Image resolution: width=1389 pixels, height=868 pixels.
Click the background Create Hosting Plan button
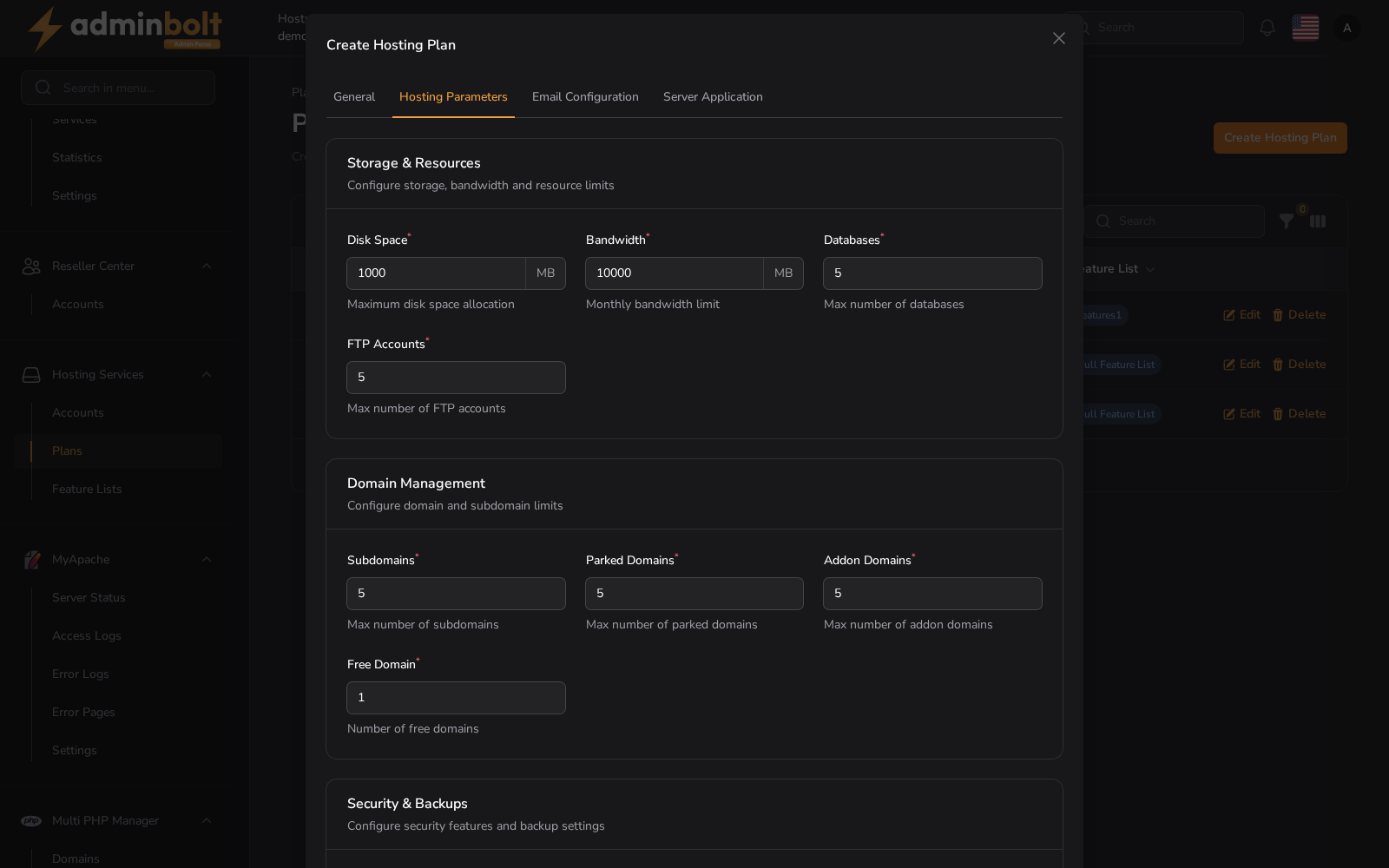[x=1280, y=138]
